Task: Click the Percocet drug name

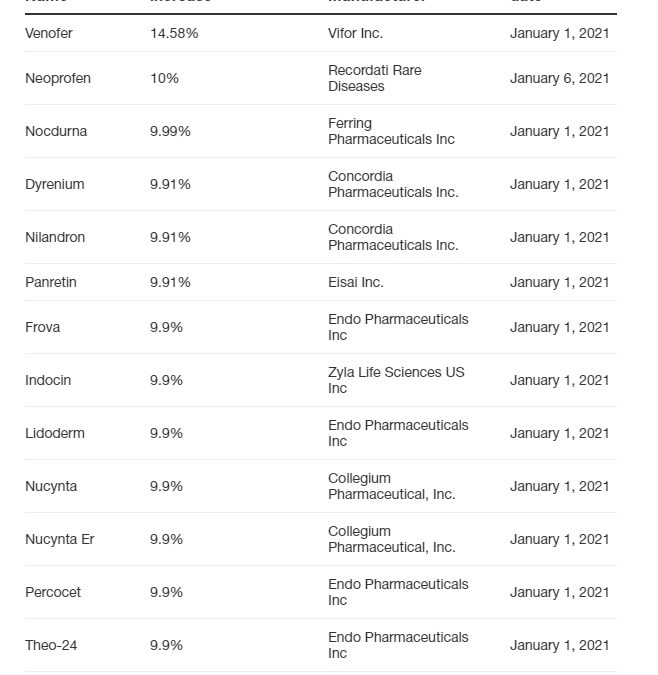Action: click(53, 592)
